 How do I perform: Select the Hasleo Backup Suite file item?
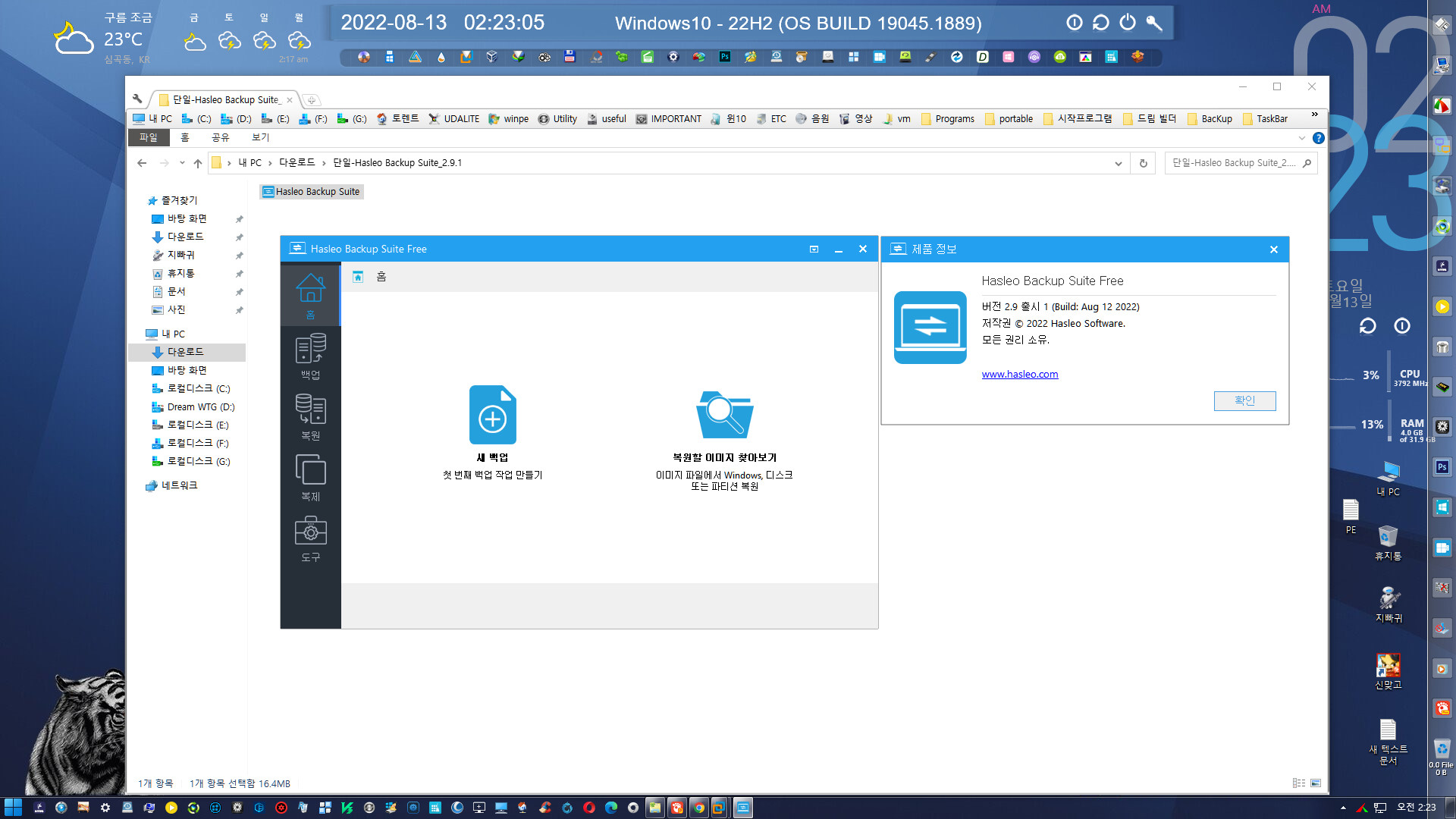coord(311,192)
